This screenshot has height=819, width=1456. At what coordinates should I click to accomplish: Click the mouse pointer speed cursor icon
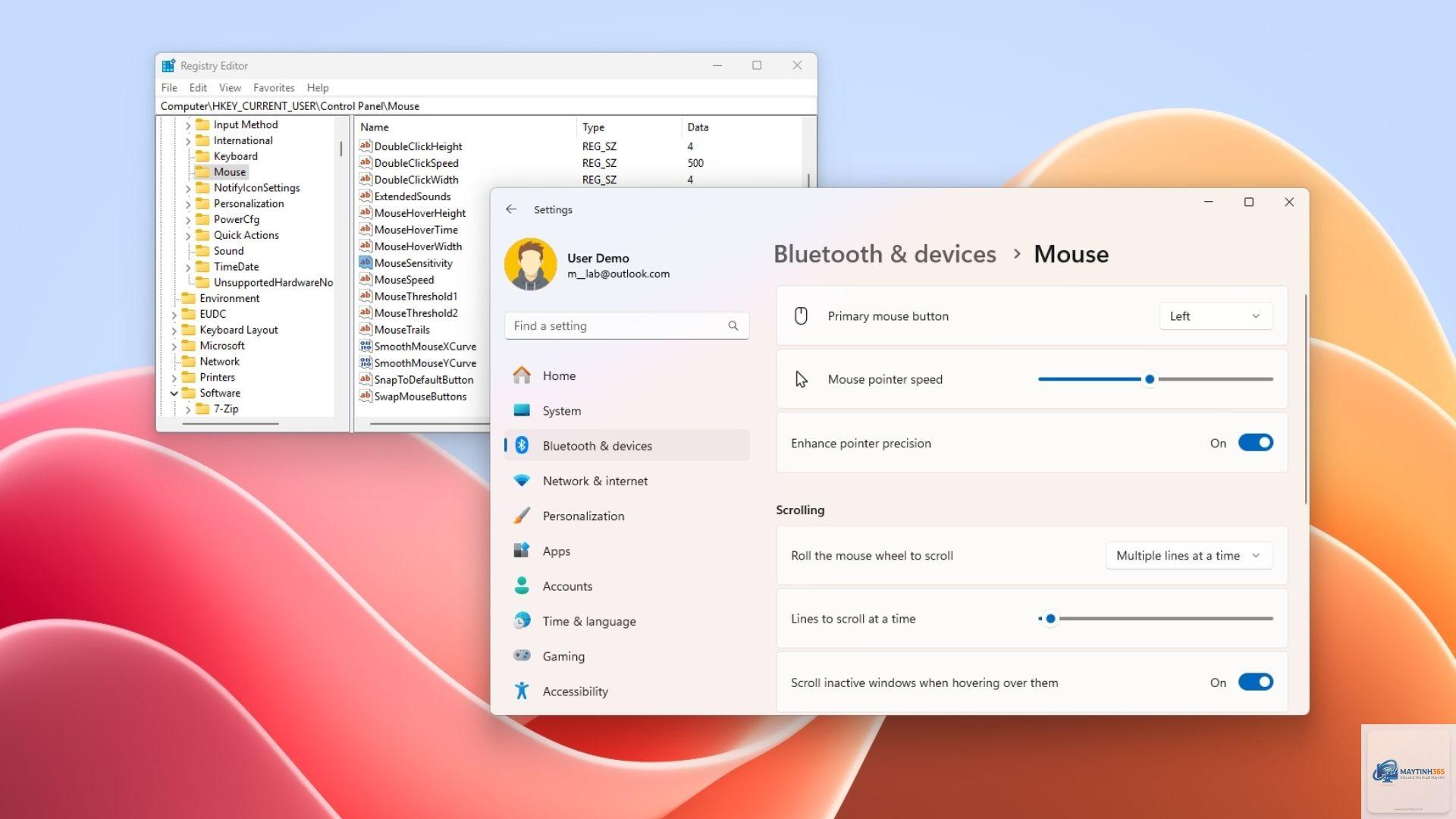pyautogui.click(x=801, y=379)
